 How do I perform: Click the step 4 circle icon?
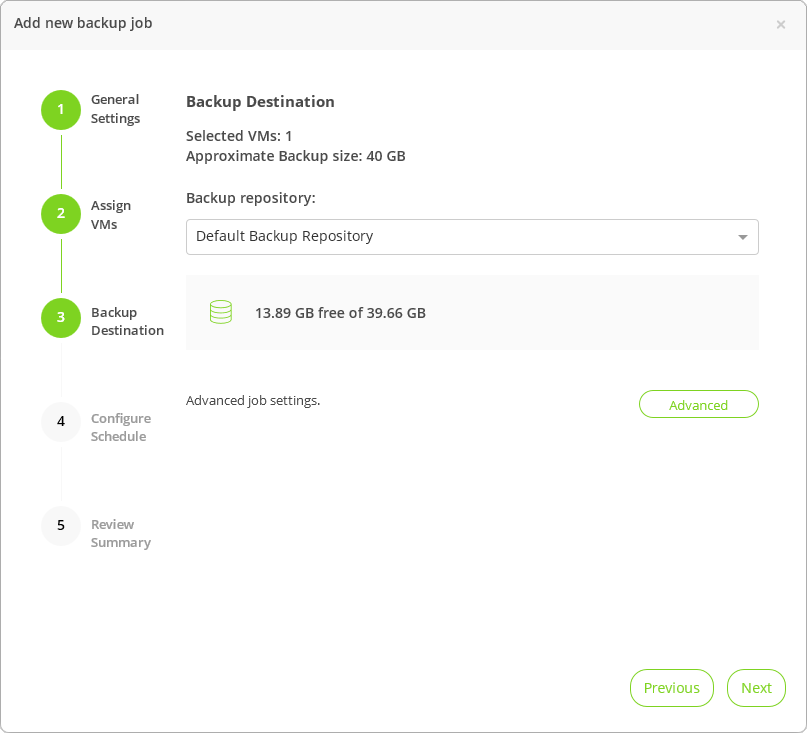(61, 422)
